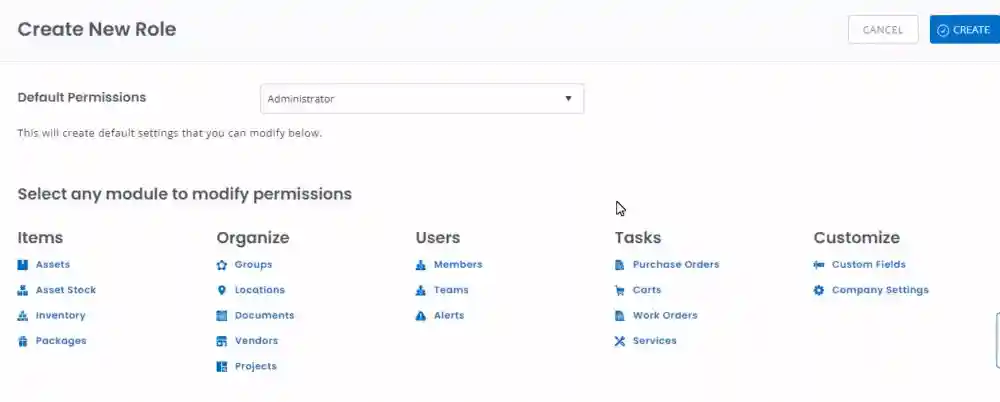Click the Custom Fields icon
Viewport: 1000px width, 402px height.
(x=819, y=265)
